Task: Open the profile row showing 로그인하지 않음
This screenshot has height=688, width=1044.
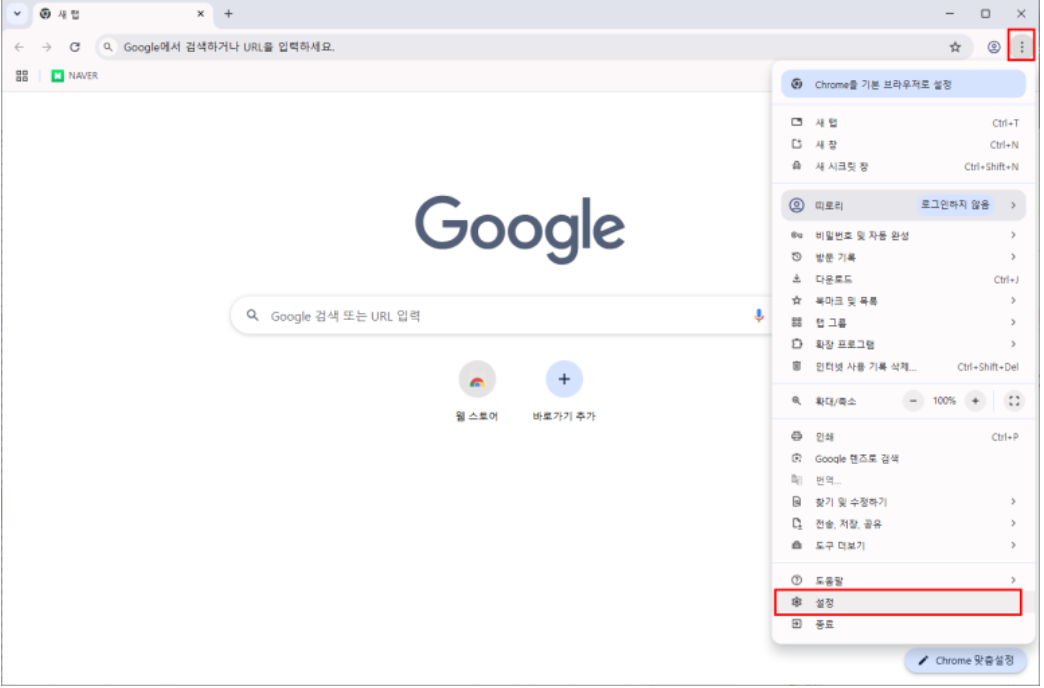Action: 904,205
